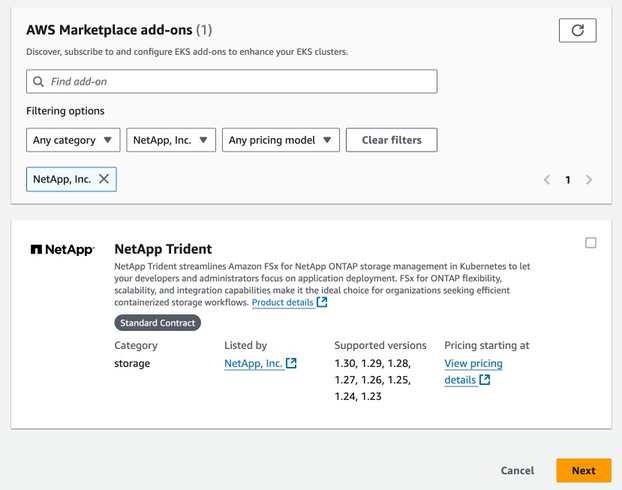
Task: Click the Clear filters button
Action: coord(391,140)
